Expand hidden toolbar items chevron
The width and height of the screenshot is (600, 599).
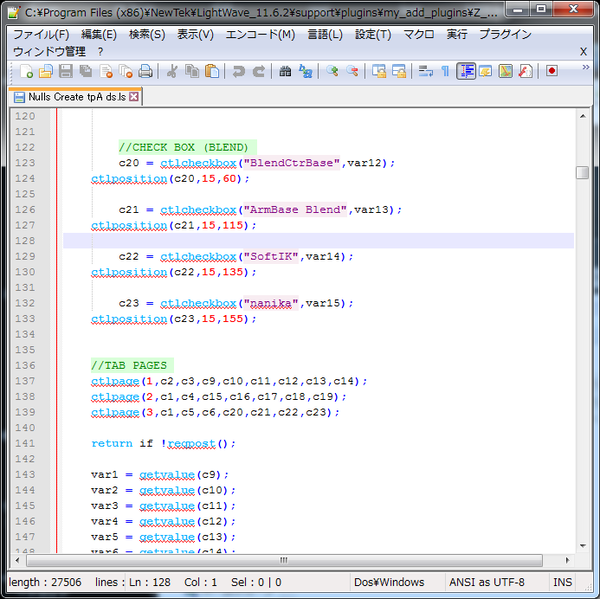585,67
